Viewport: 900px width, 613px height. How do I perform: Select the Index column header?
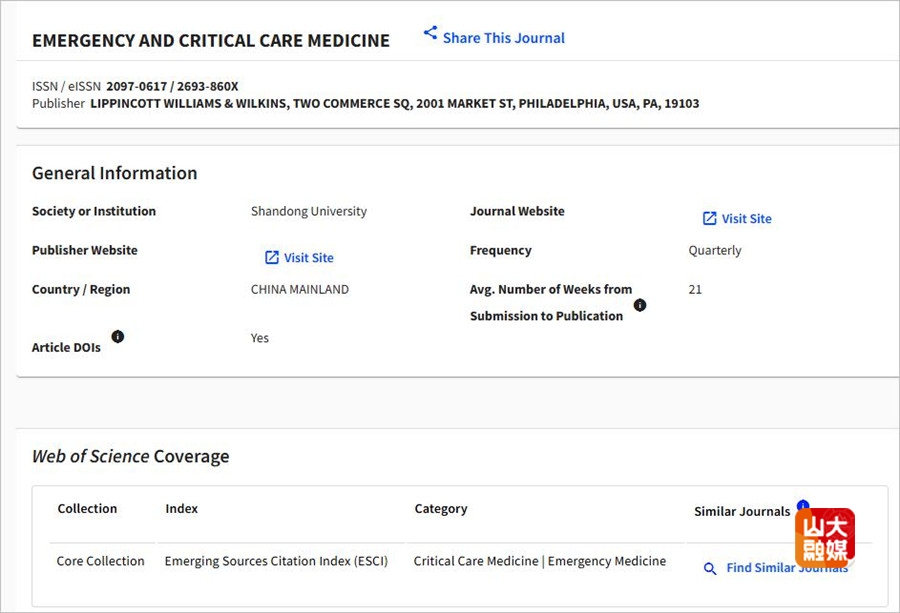pos(181,509)
